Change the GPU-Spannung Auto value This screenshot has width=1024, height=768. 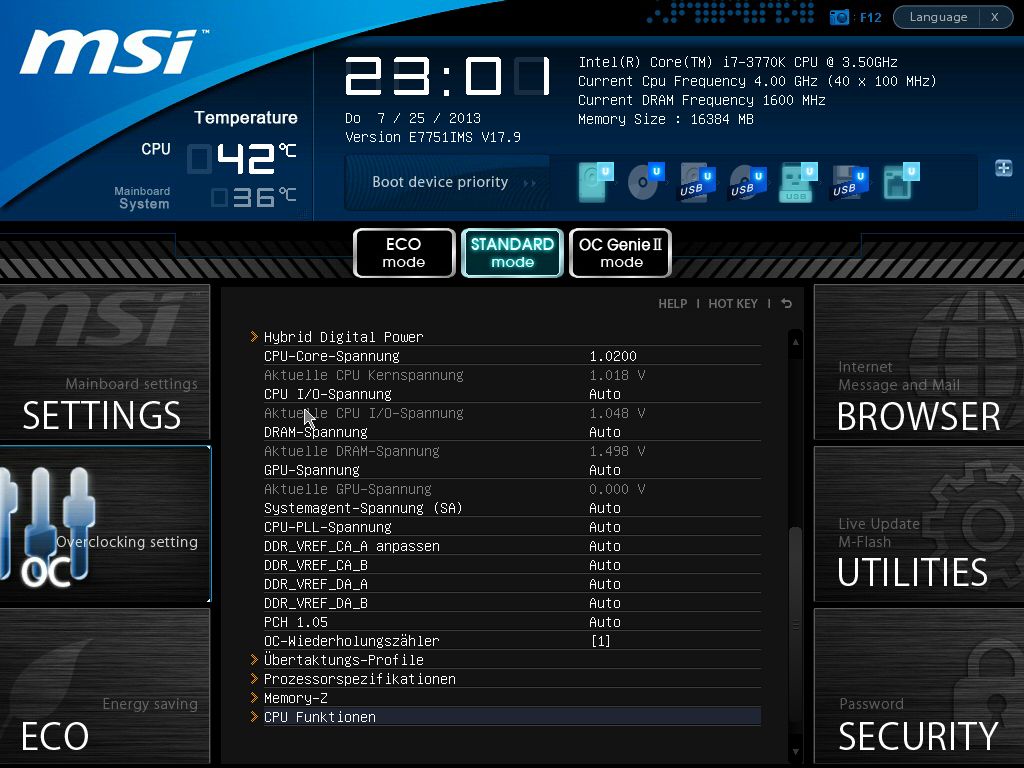point(605,470)
